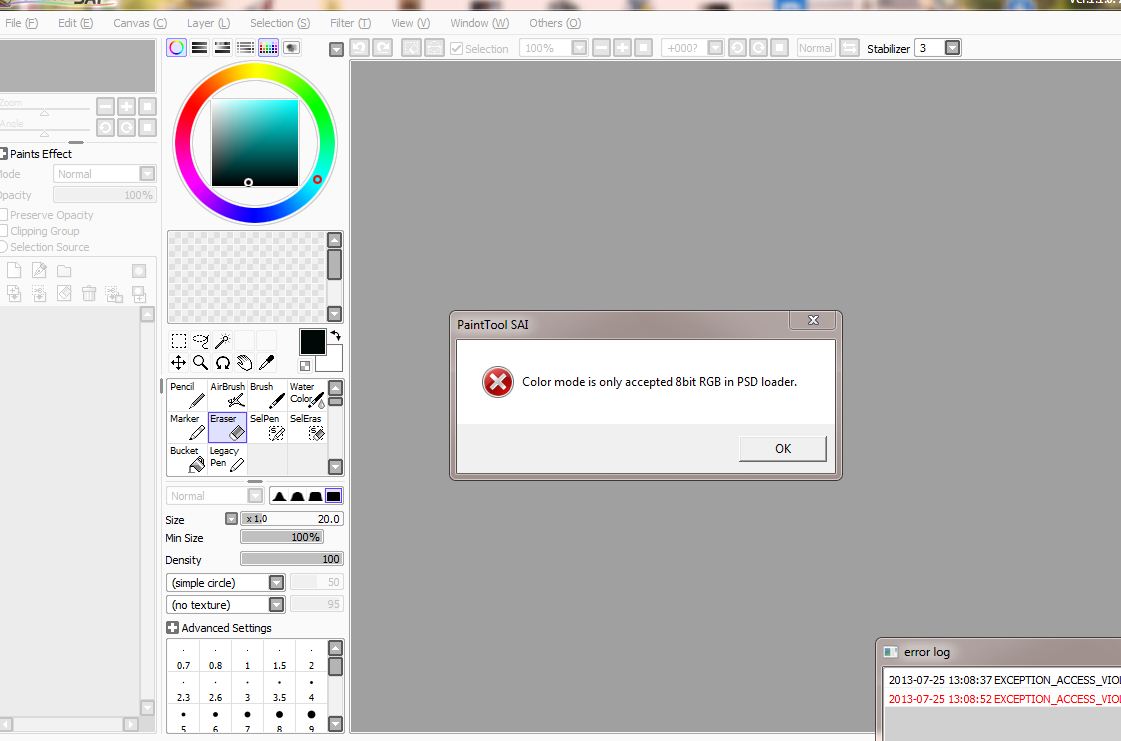Screen dimensions: 1121x741
Task: Open the Edit menu
Action: click(x=75, y=23)
